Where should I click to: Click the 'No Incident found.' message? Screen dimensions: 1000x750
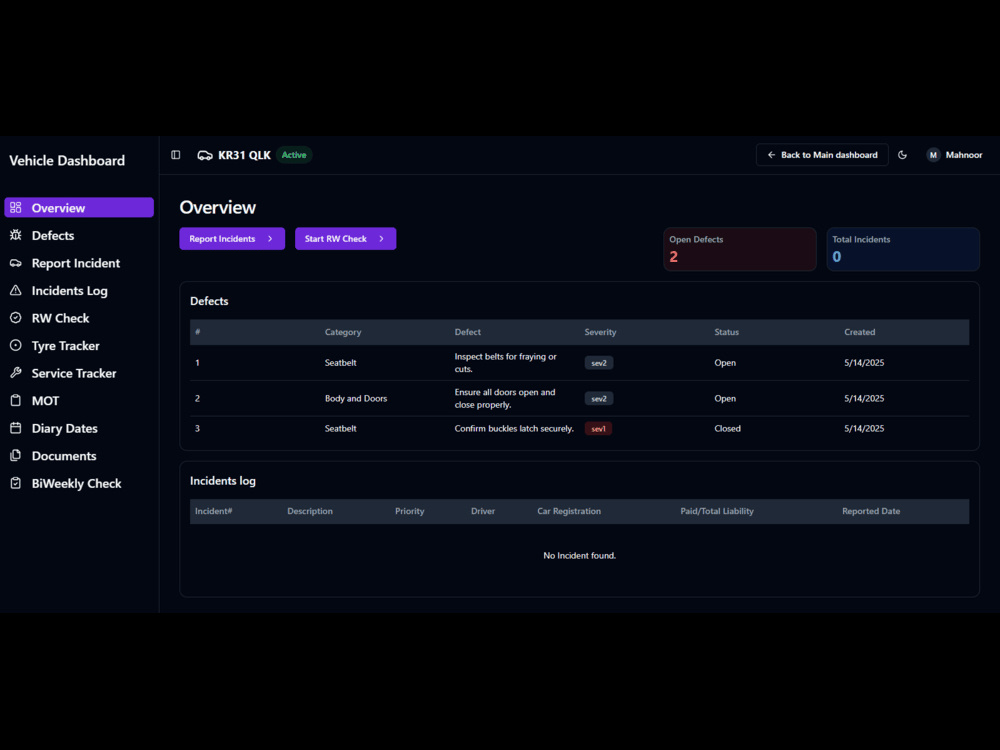point(580,555)
